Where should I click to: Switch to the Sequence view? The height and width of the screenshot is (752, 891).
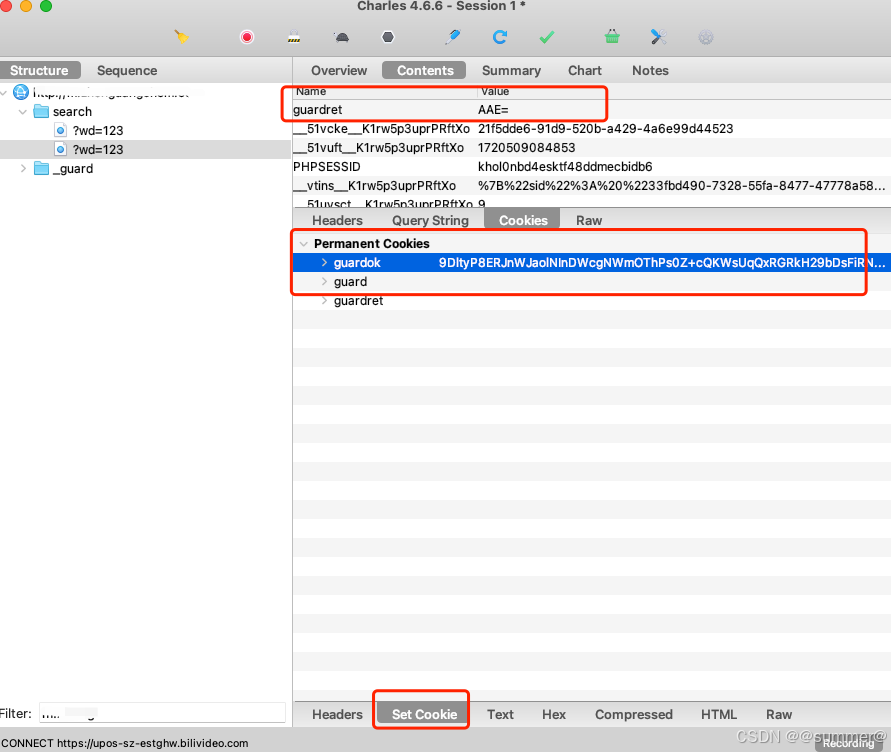pos(127,71)
